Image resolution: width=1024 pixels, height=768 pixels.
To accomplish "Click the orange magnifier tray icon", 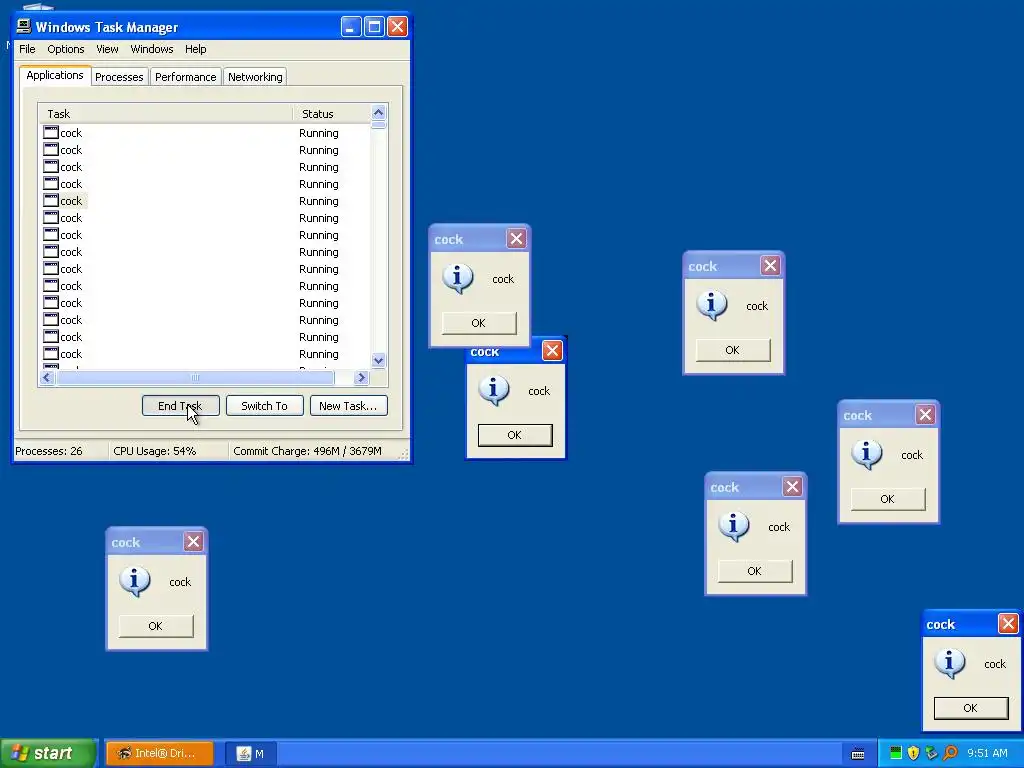I will (950, 753).
